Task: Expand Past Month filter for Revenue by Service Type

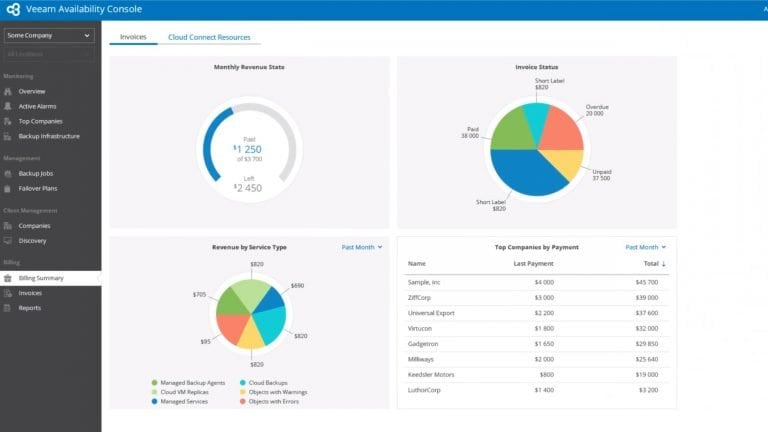Action: pyautogui.click(x=362, y=247)
